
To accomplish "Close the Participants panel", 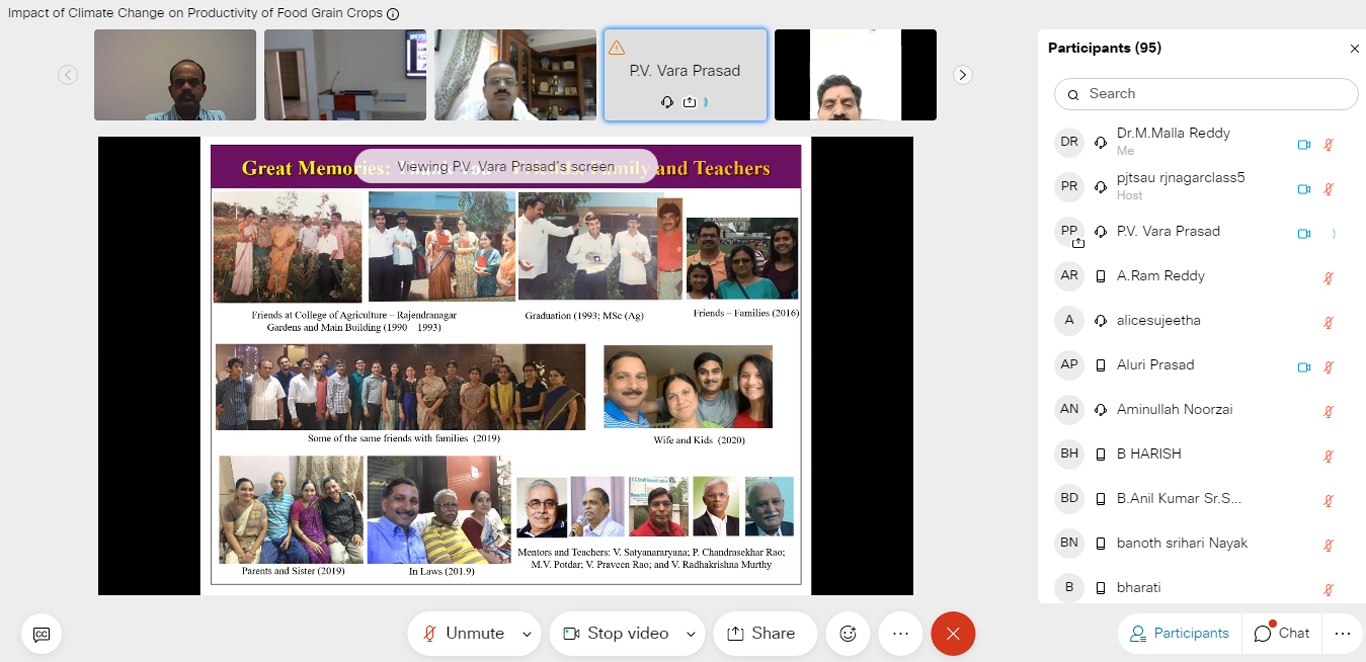I will click(1355, 48).
